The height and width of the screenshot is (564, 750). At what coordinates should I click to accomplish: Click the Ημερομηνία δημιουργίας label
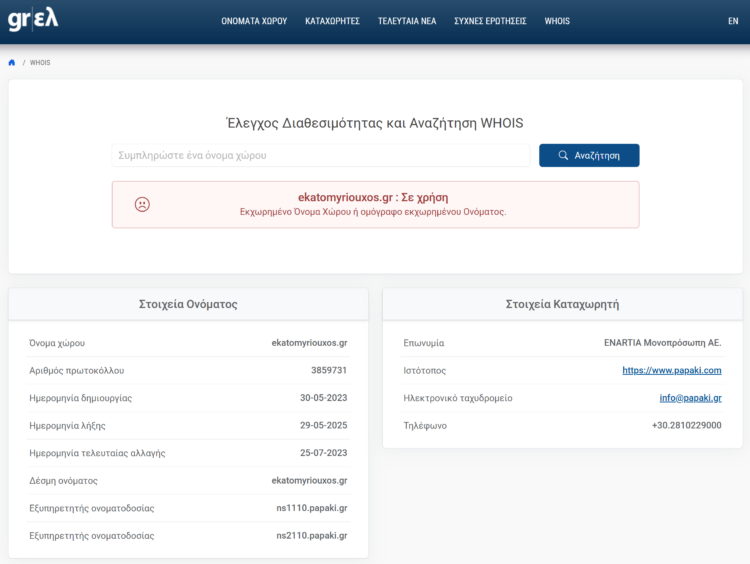80,398
